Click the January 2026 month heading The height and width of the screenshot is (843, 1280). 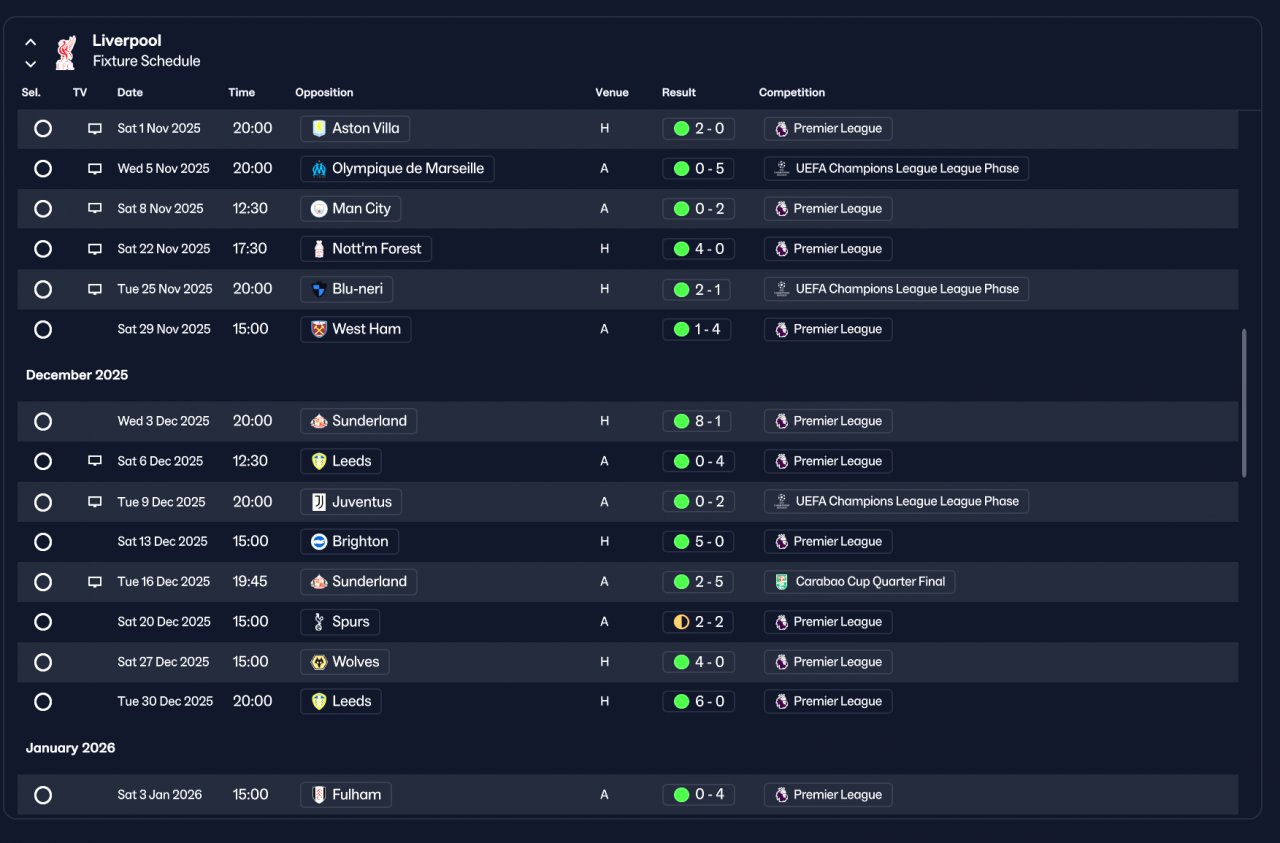(x=71, y=748)
